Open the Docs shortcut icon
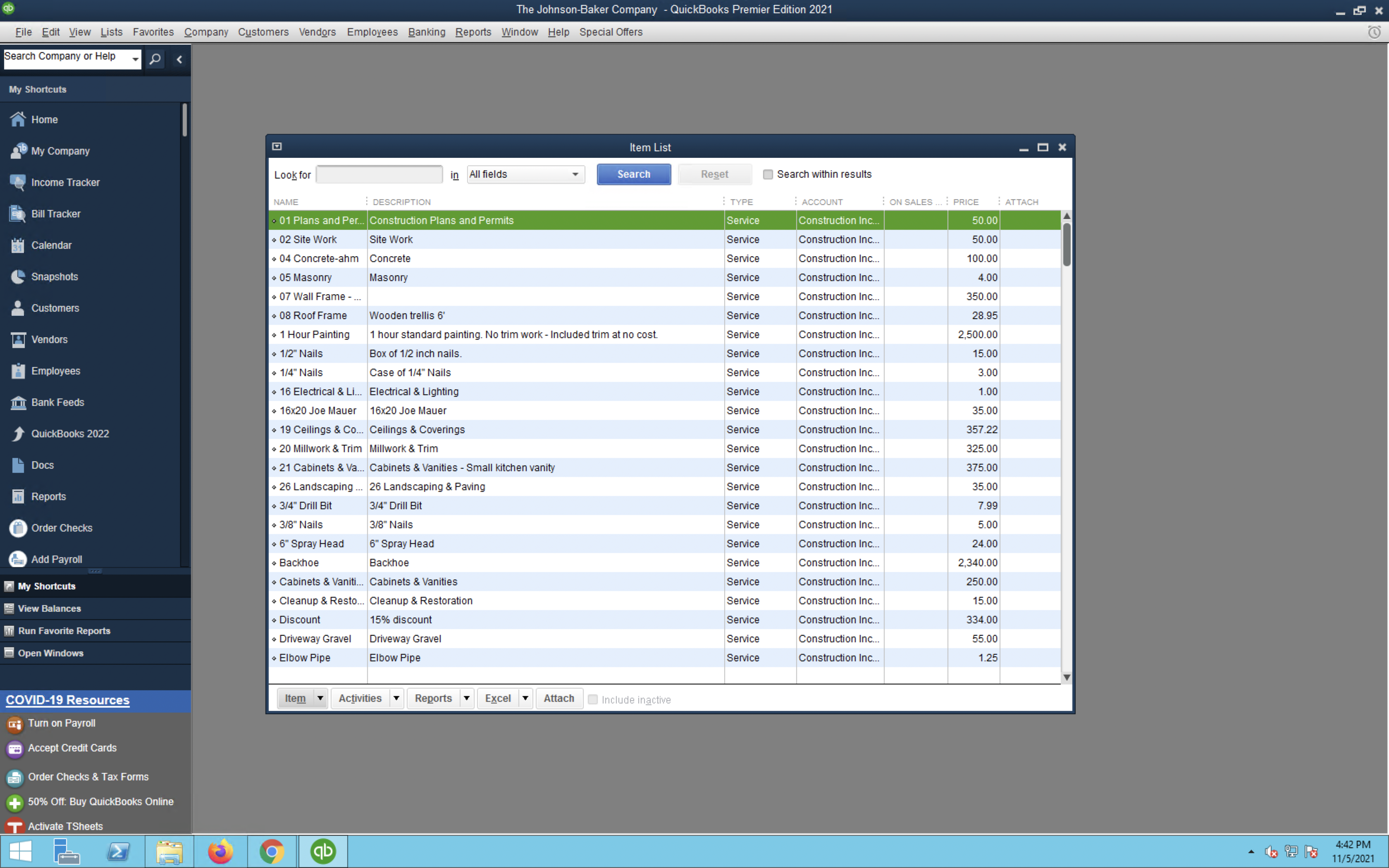 [18, 465]
